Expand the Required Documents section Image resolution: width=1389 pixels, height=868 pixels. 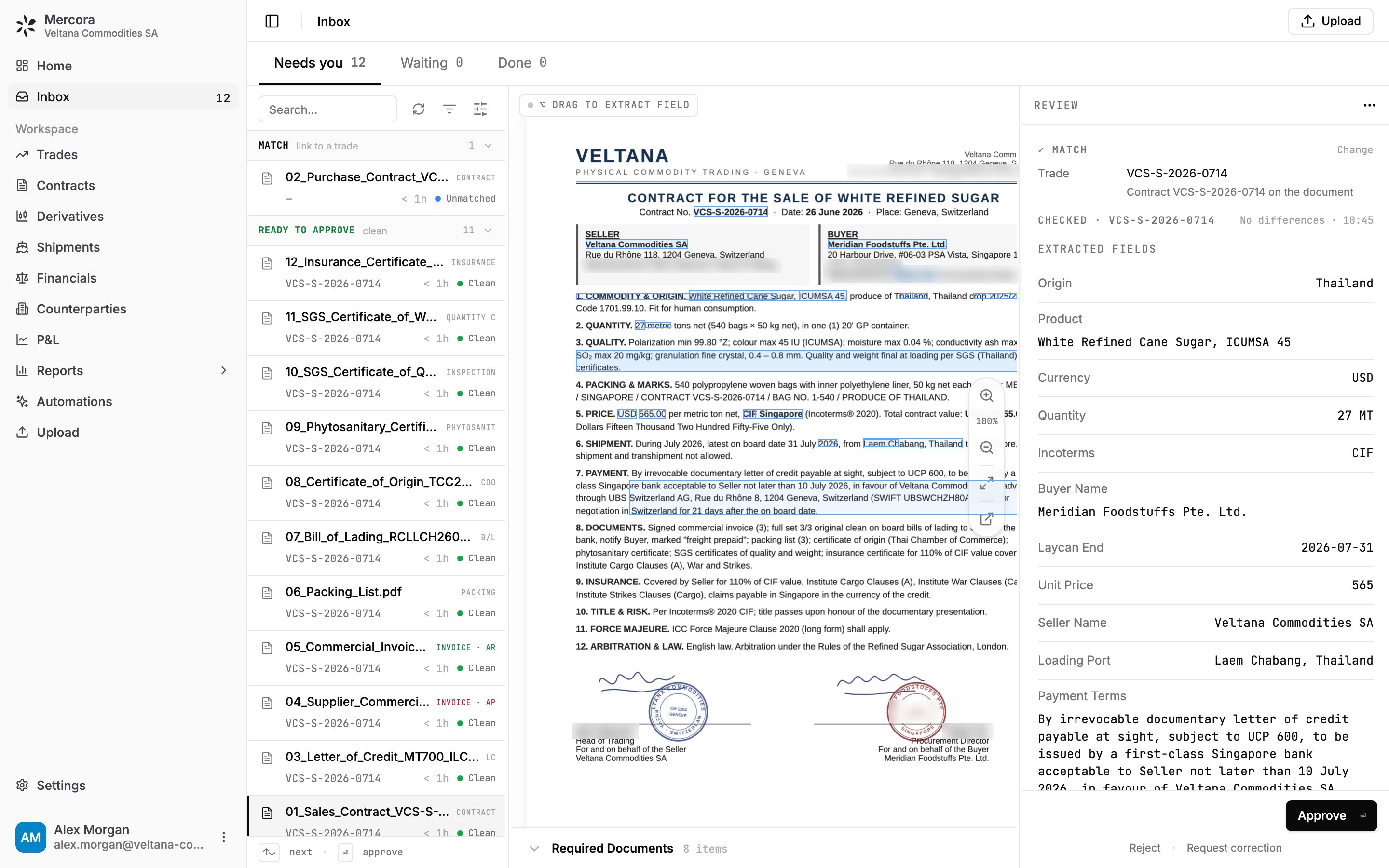[x=534, y=849]
